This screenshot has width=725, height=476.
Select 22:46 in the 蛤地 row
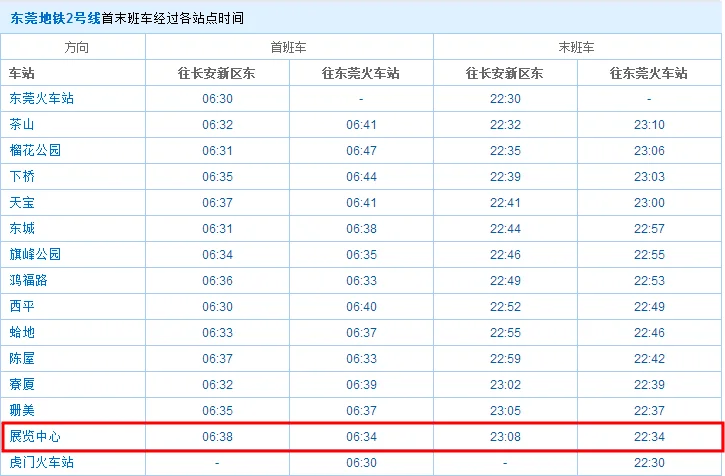click(x=649, y=333)
